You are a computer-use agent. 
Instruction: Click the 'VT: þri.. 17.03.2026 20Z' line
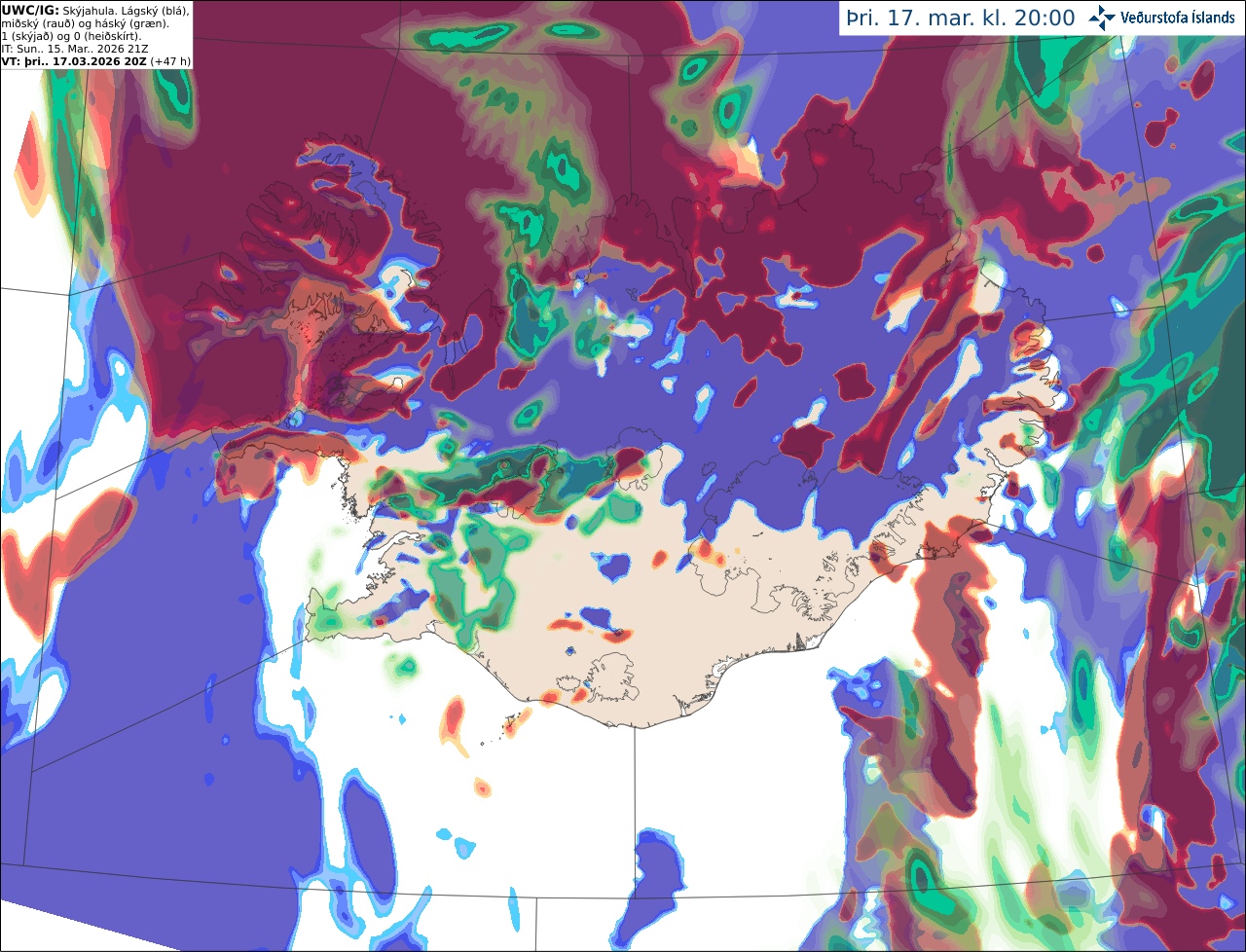[x=73, y=61]
